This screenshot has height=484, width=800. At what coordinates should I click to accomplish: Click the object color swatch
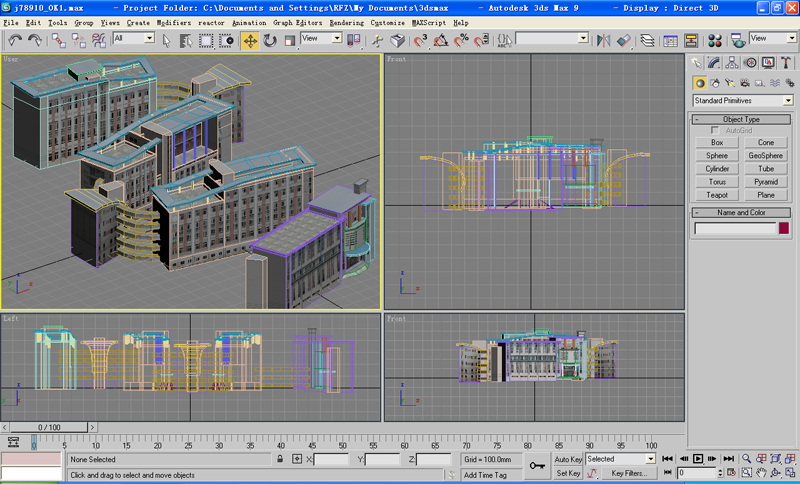pyautogui.click(x=783, y=229)
